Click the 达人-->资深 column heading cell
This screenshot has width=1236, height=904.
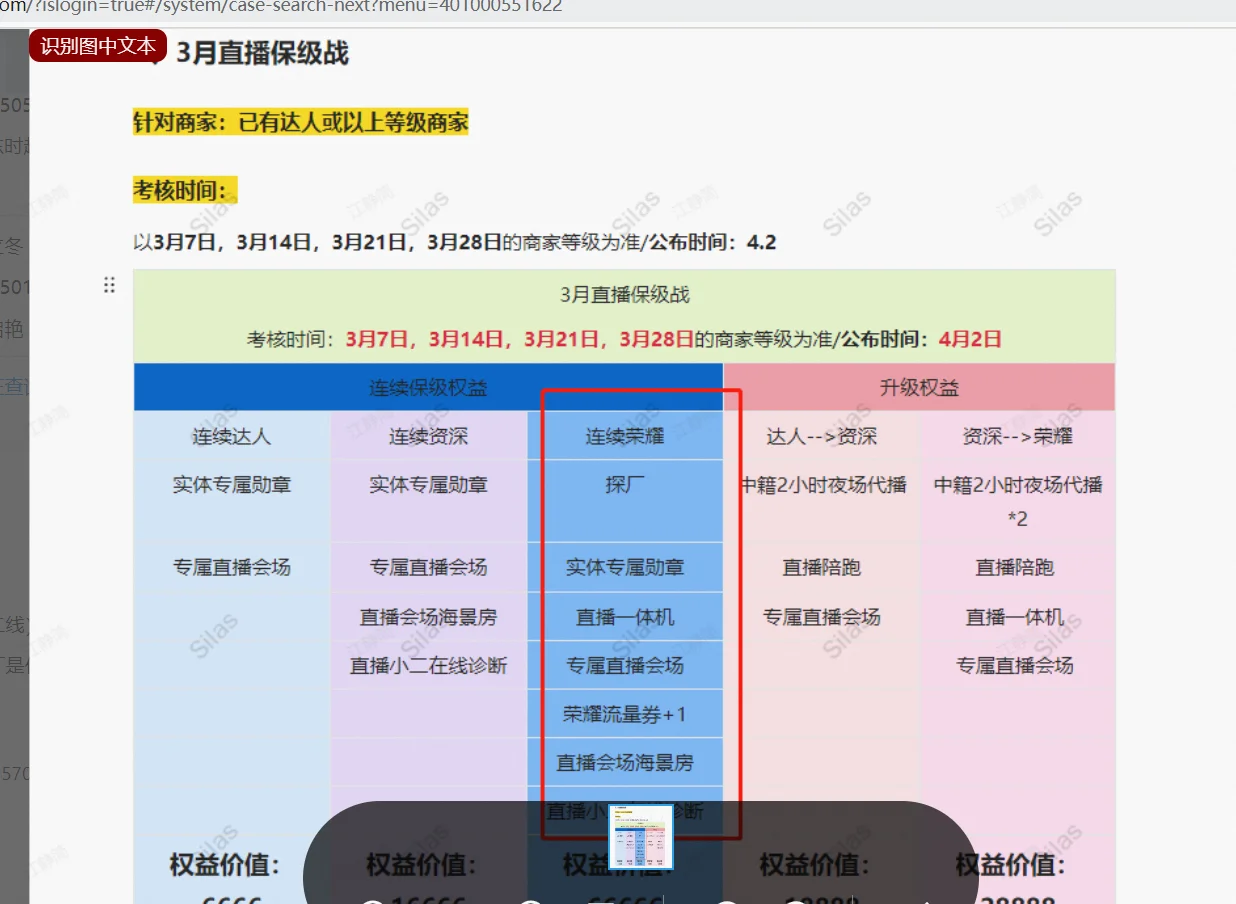(822, 436)
